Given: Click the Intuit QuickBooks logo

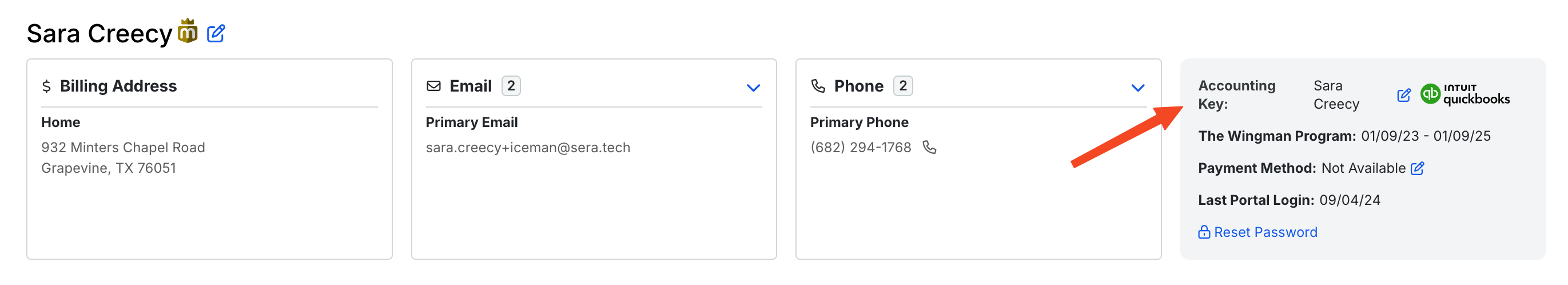Looking at the screenshot, I should pos(1464,94).
